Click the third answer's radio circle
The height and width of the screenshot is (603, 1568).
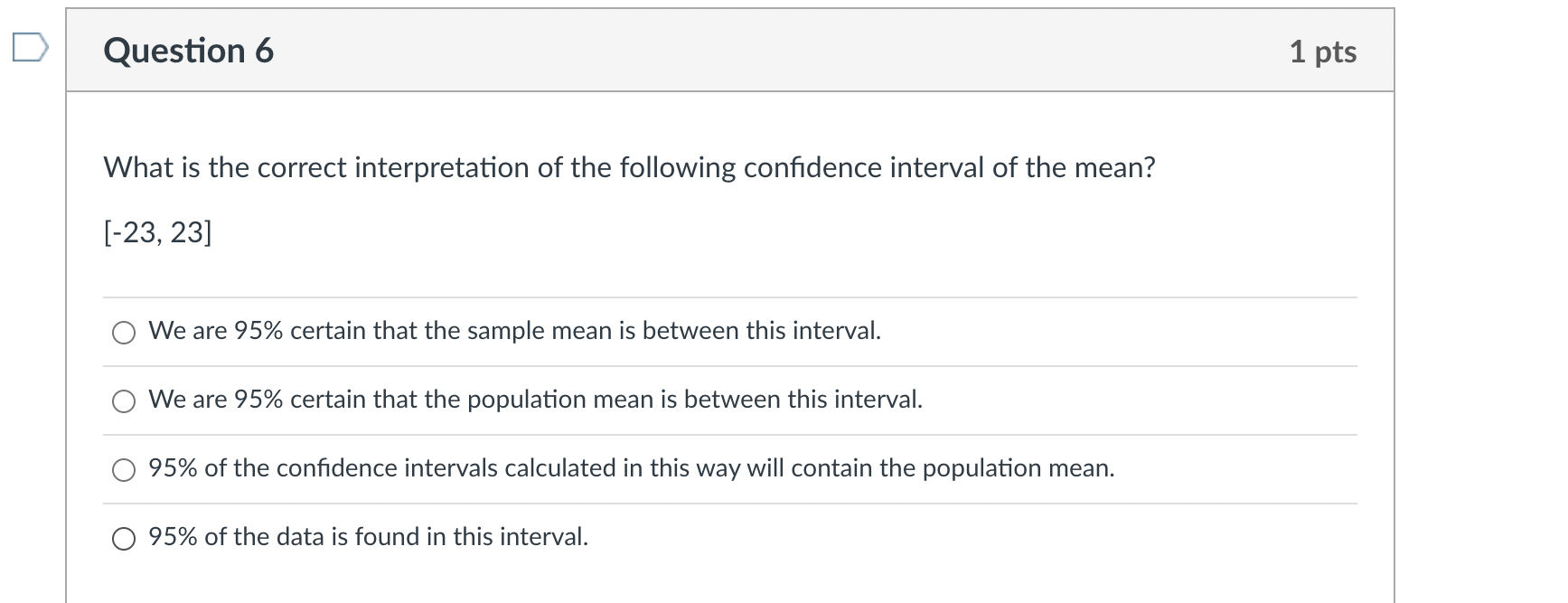point(123,469)
